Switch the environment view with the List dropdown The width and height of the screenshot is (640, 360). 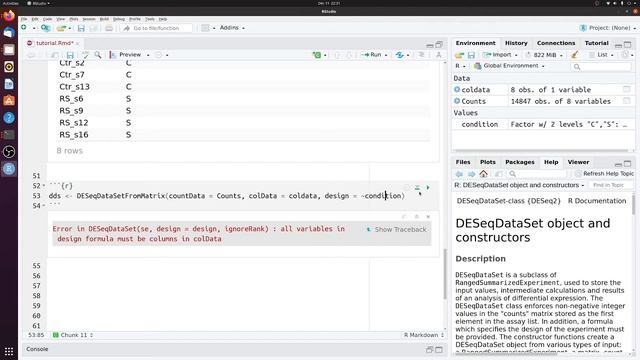coord(601,55)
